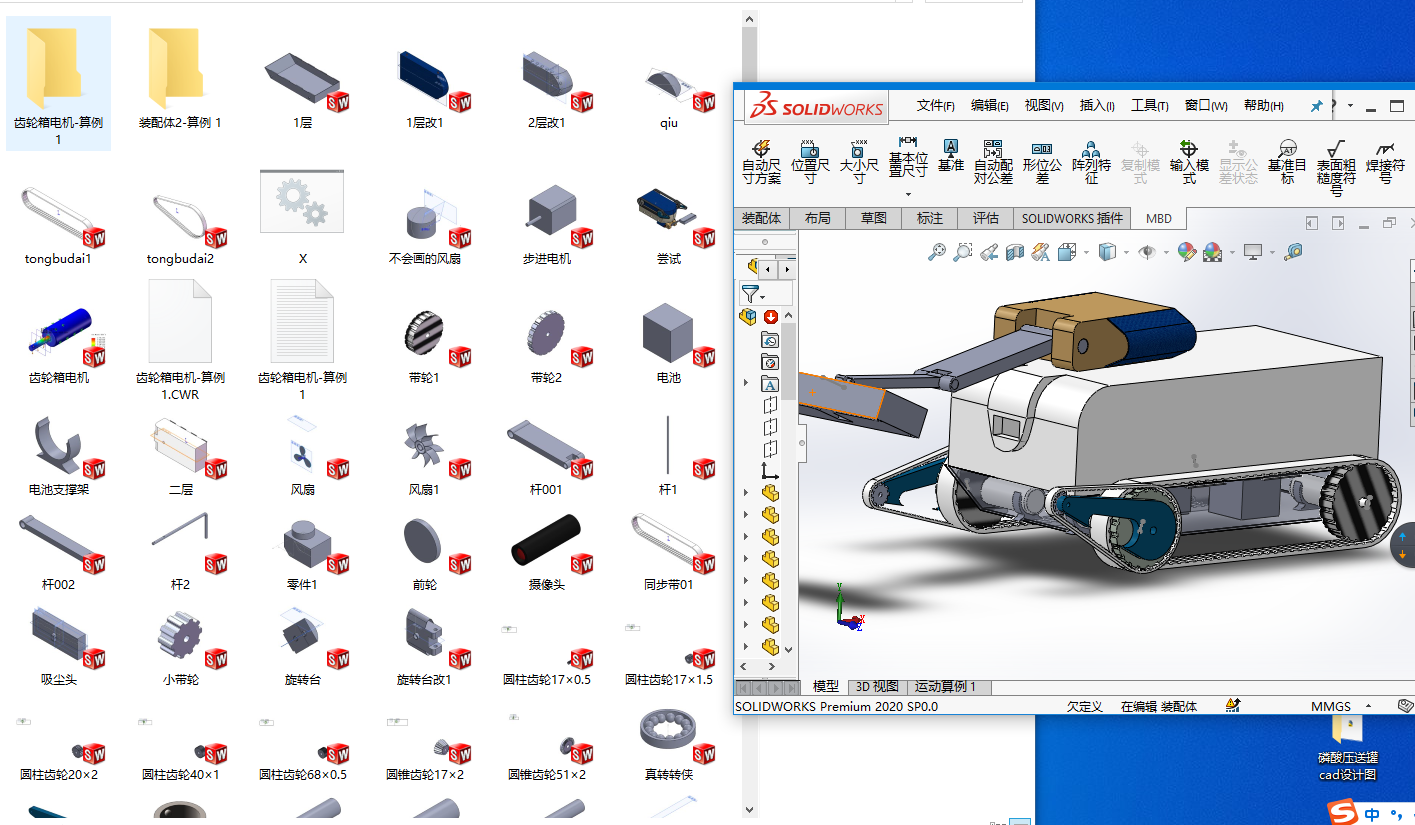Open dropdown arrow under 基本位置尺寸
The image size is (1415, 825).
click(908, 194)
